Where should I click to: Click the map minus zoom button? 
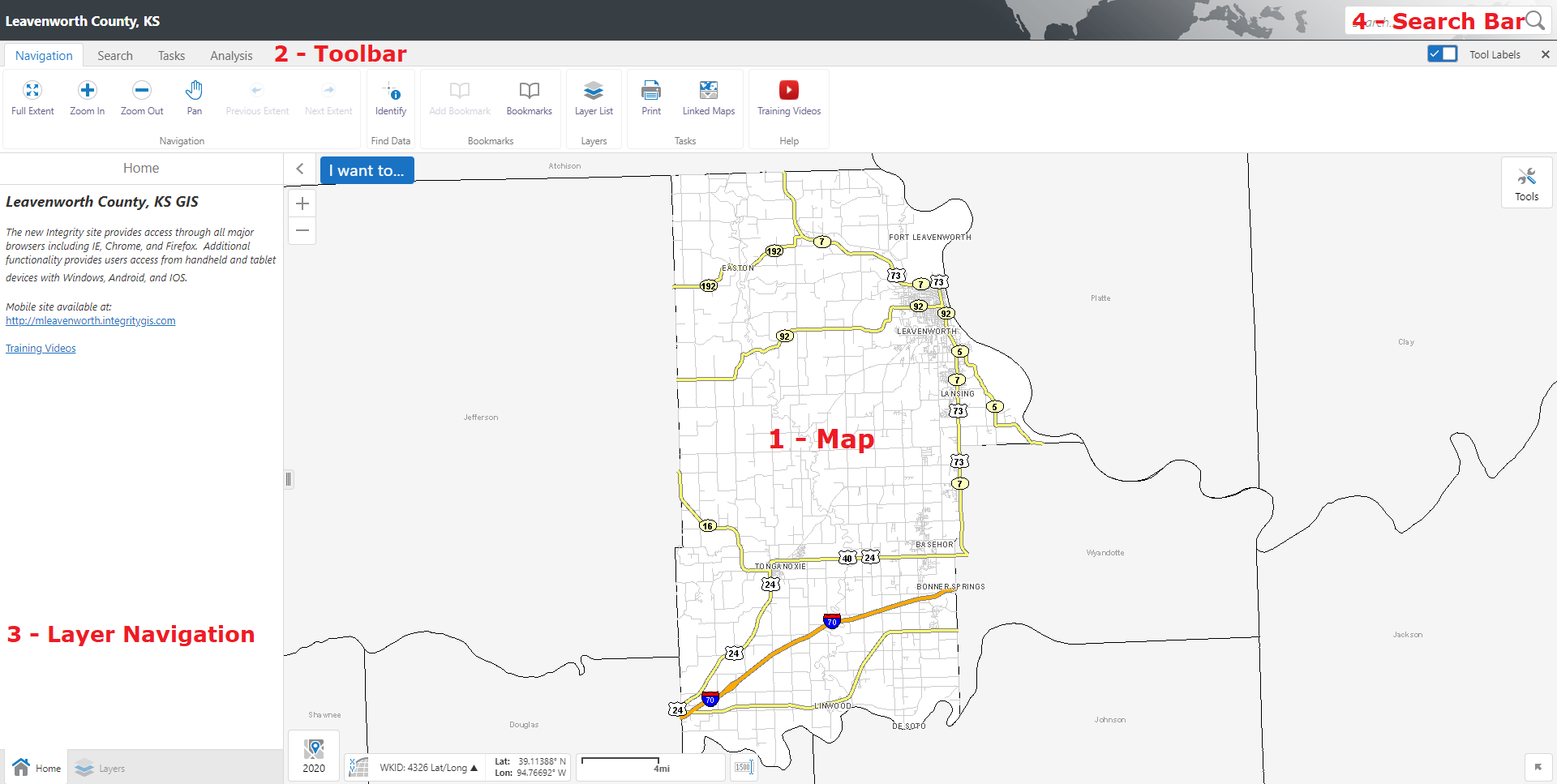click(x=302, y=230)
